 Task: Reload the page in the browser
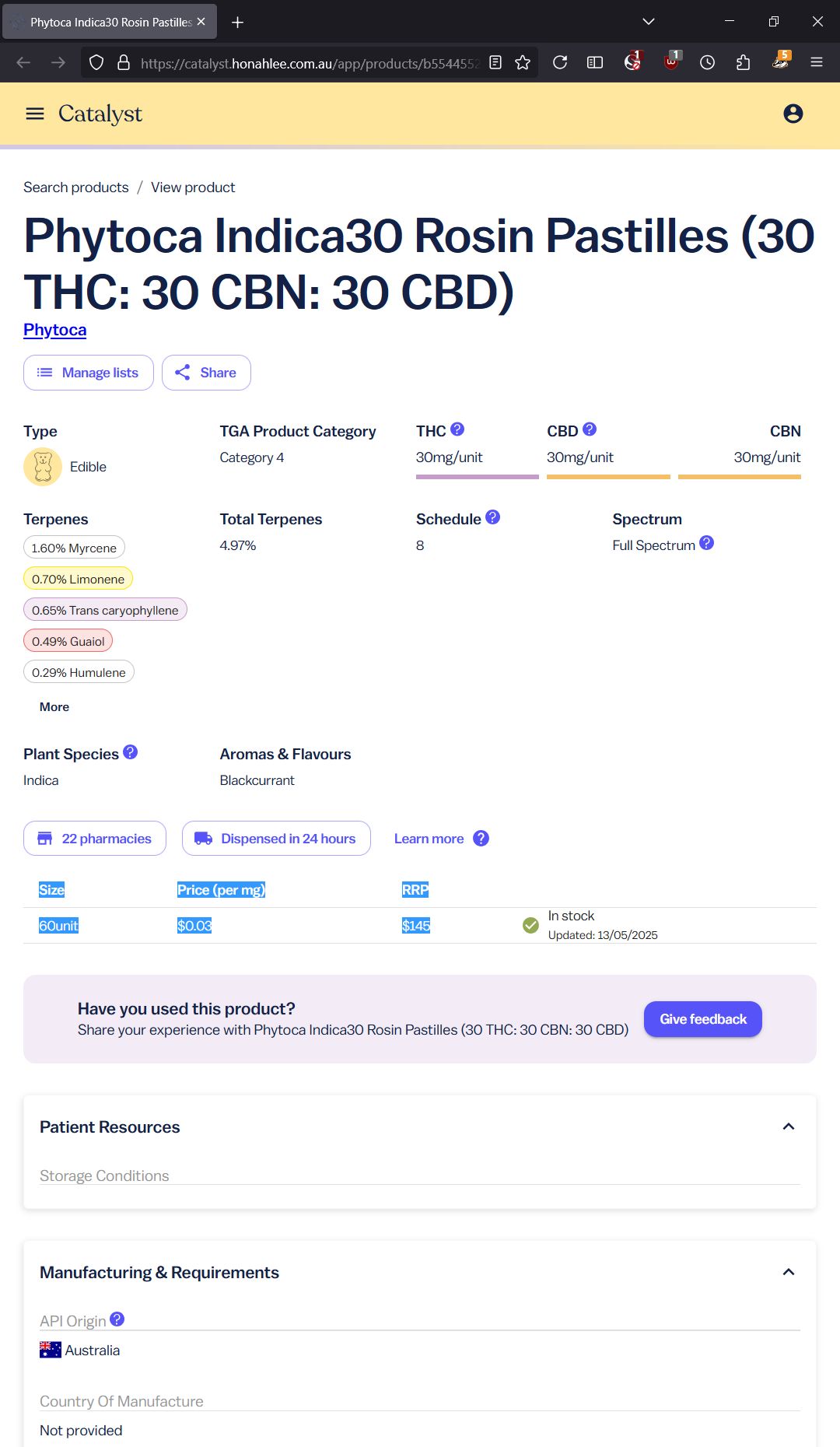pos(560,62)
